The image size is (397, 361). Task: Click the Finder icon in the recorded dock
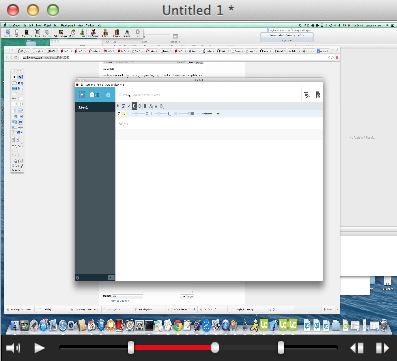click(15, 325)
